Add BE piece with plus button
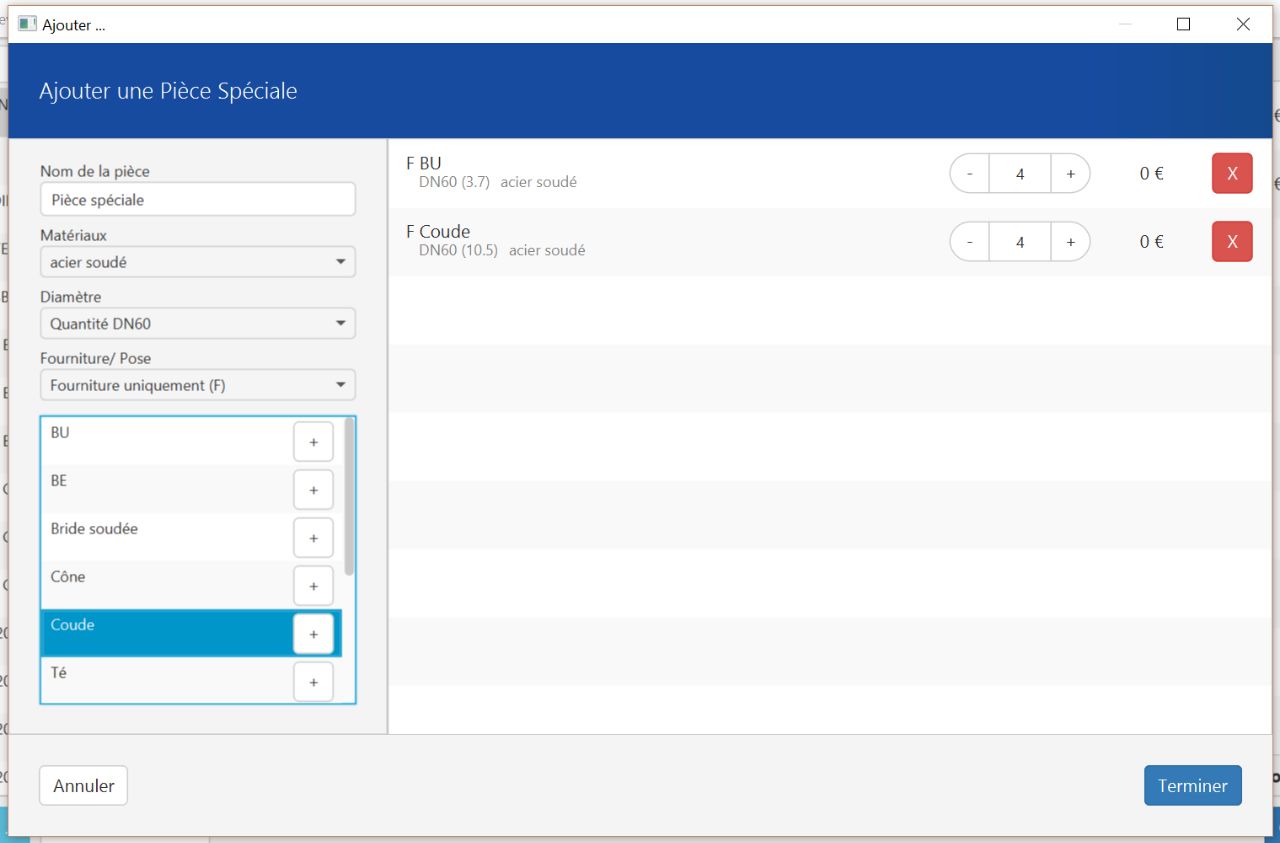Viewport: 1280px width, 843px height. point(313,490)
